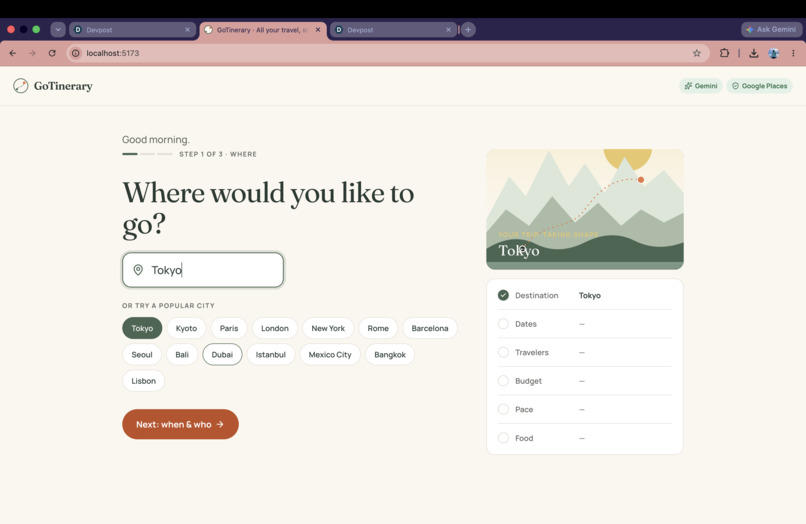Click the GoTinerary brand name
This screenshot has height=524, width=806.
[63, 86]
